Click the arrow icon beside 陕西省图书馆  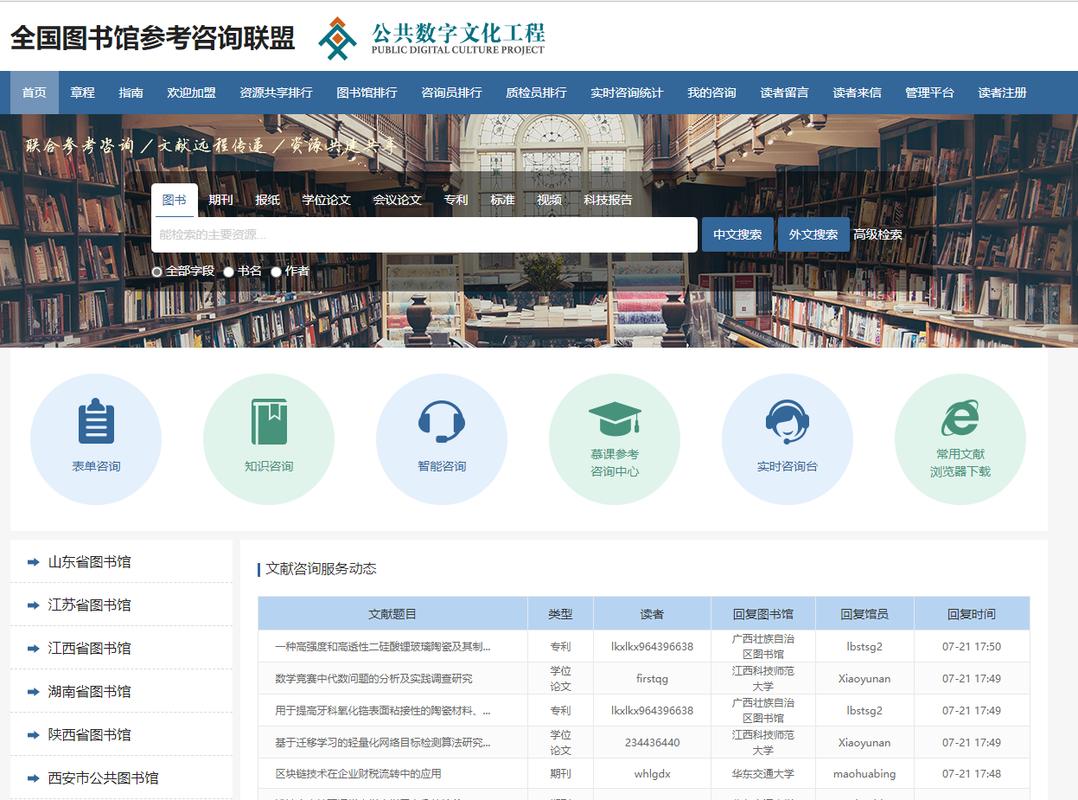coord(33,735)
